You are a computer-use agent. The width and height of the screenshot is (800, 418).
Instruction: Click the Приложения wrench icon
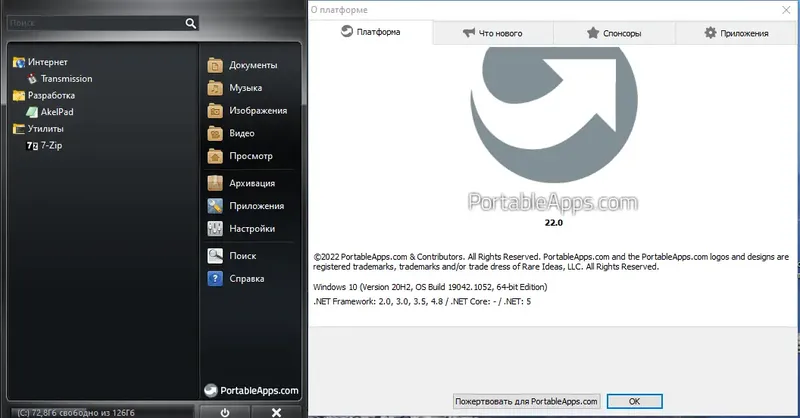click(x=215, y=206)
